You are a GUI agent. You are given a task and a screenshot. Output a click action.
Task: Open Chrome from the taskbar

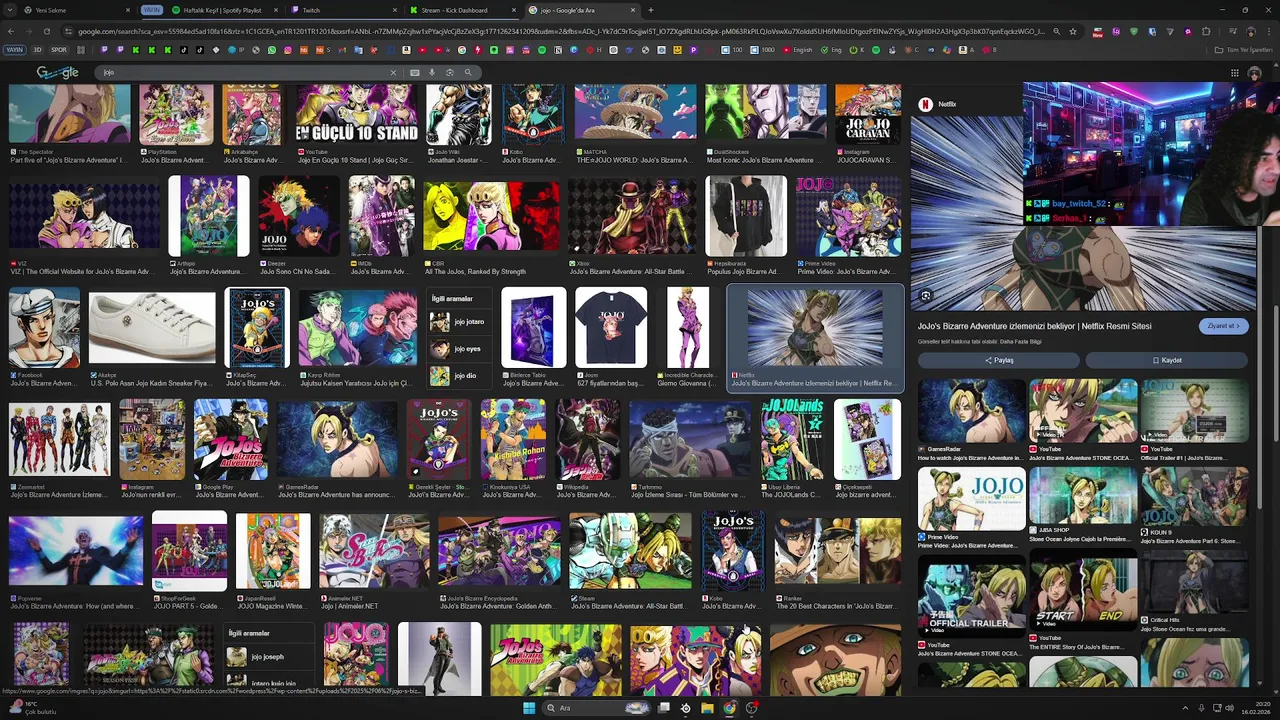(729, 708)
